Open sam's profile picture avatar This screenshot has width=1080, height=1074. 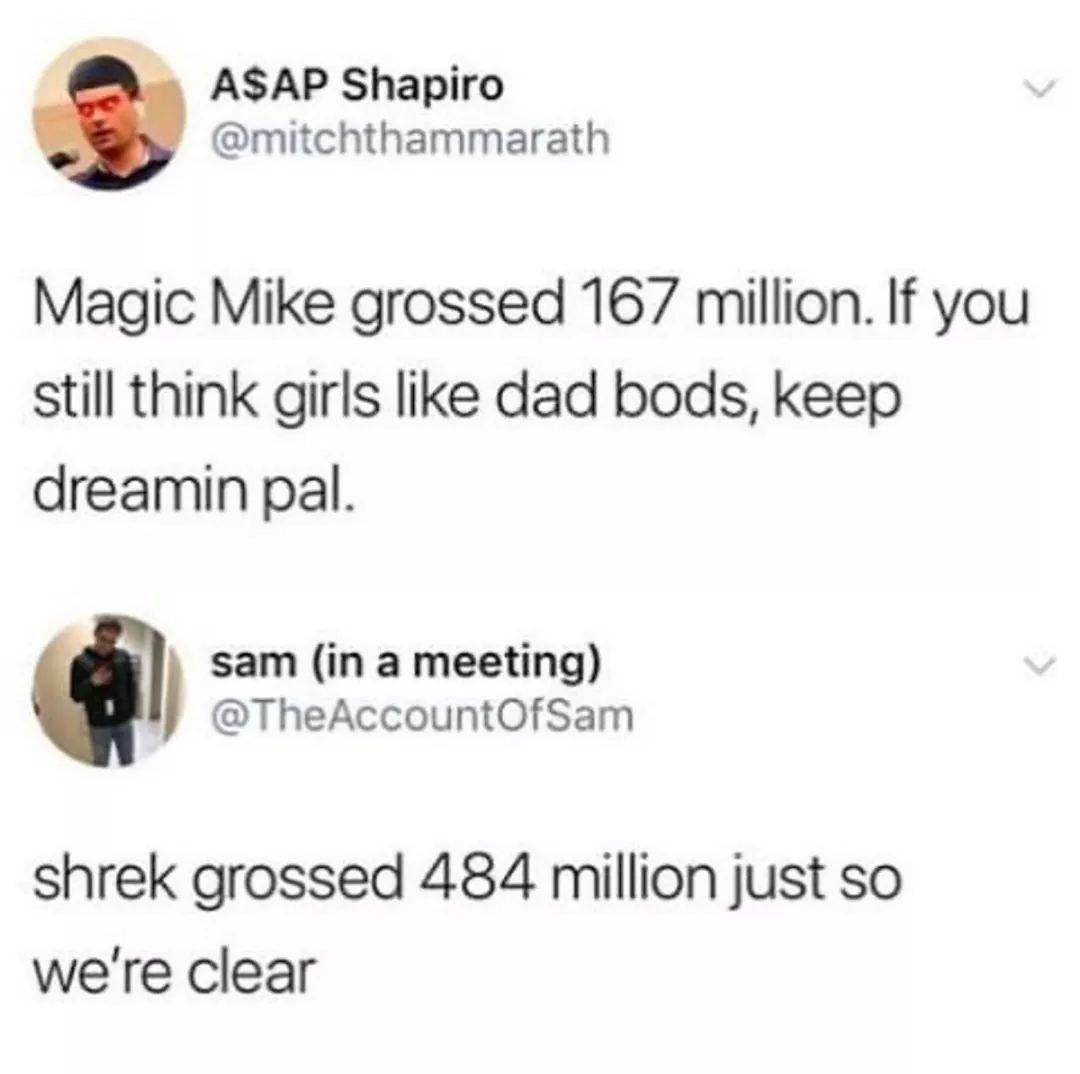[x=110, y=691]
